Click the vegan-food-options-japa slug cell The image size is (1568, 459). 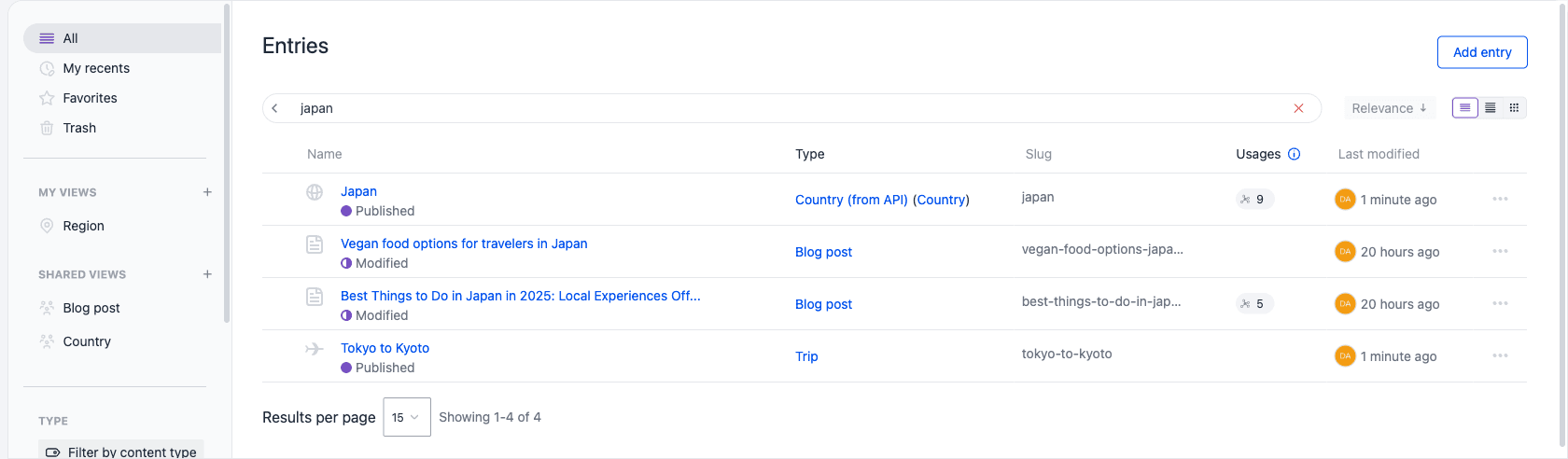coord(1102,249)
